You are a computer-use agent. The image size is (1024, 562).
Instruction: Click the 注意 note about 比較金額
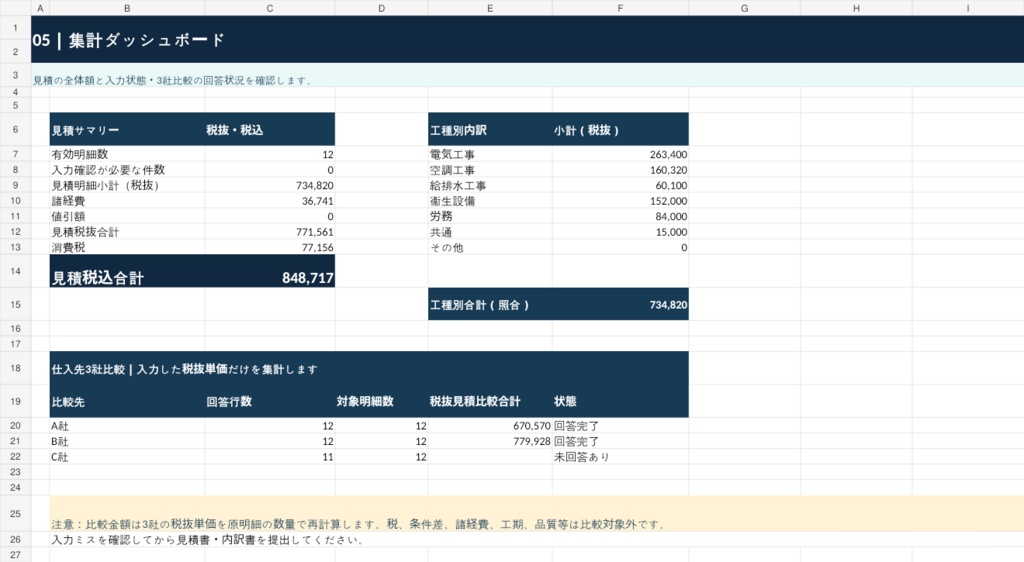click(x=536, y=514)
